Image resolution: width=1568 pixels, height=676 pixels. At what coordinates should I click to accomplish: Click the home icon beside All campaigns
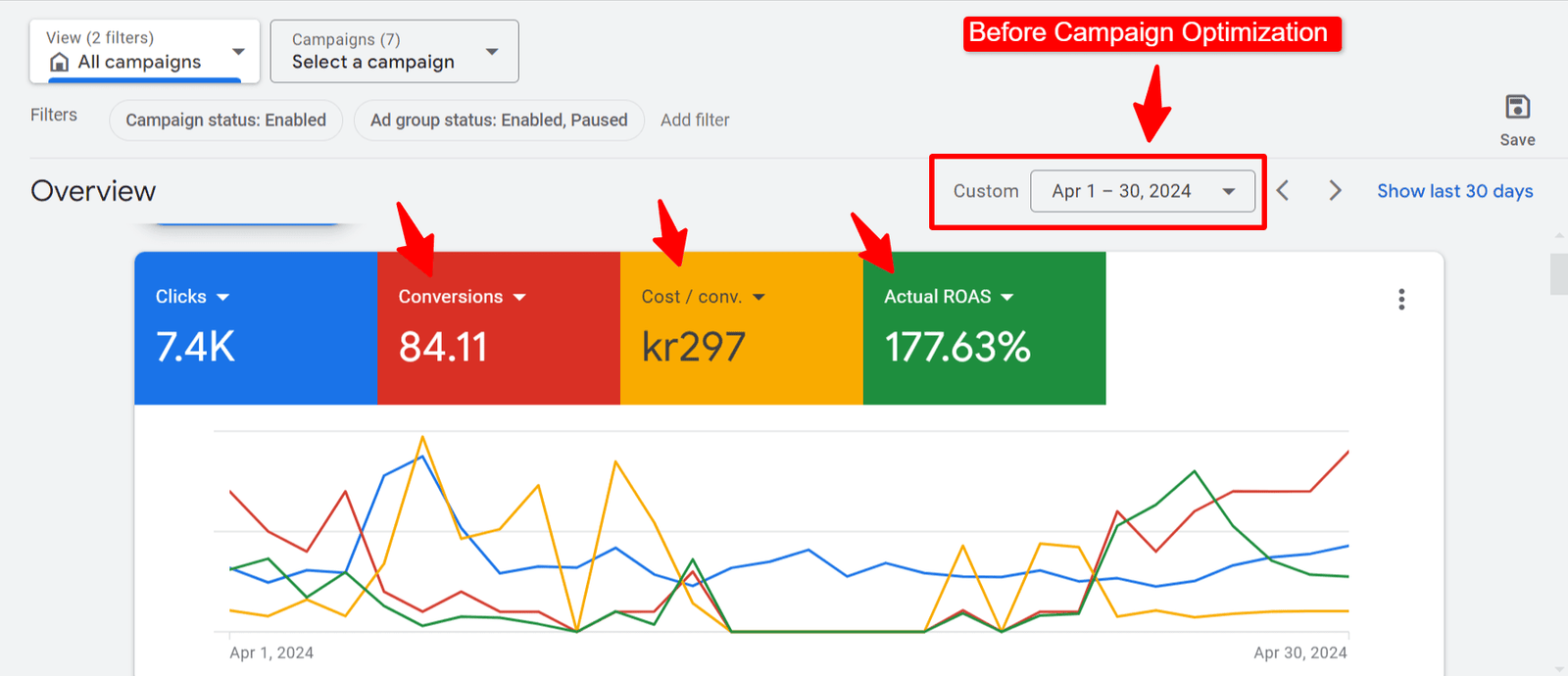click(60, 63)
